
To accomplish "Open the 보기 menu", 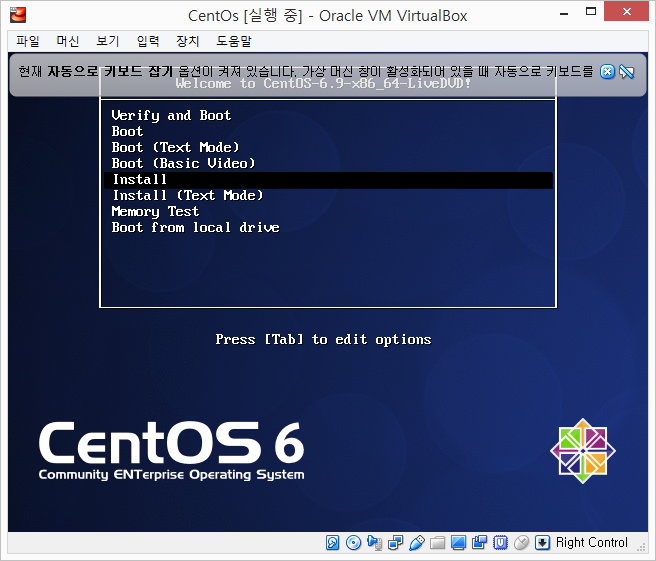I will (108, 41).
